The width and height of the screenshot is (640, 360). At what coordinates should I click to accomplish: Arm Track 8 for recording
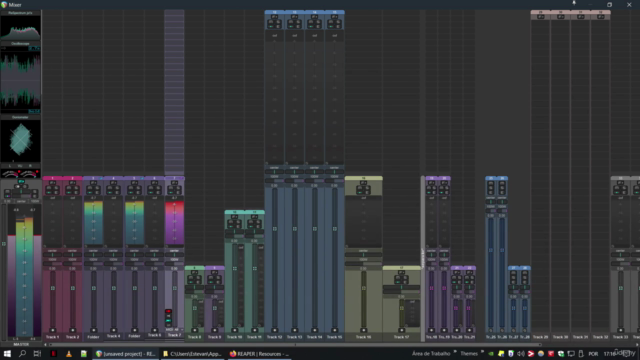point(194,330)
